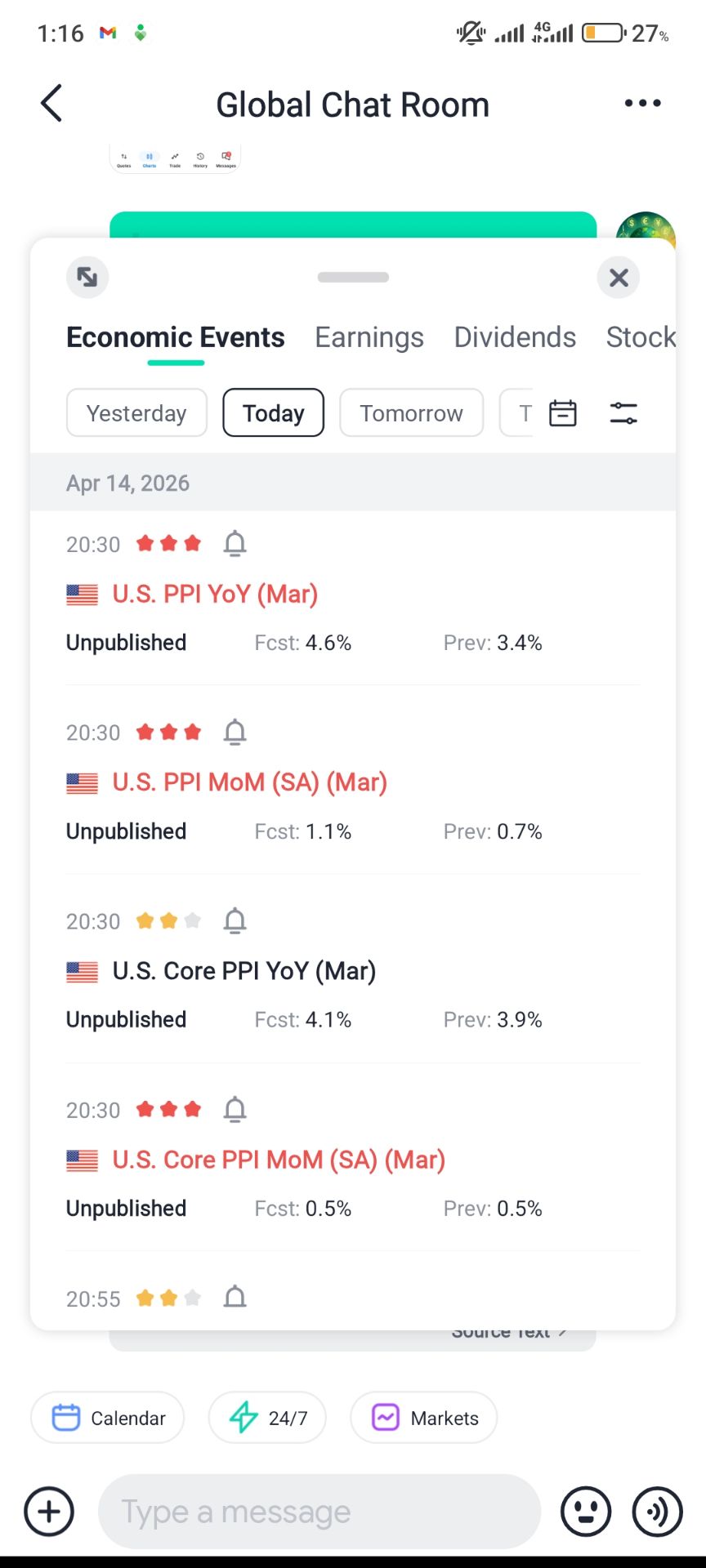Switch to the Dividends tab
The height and width of the screenshot is (1568, 706).
pyautogui.click(x=515, y=337)
